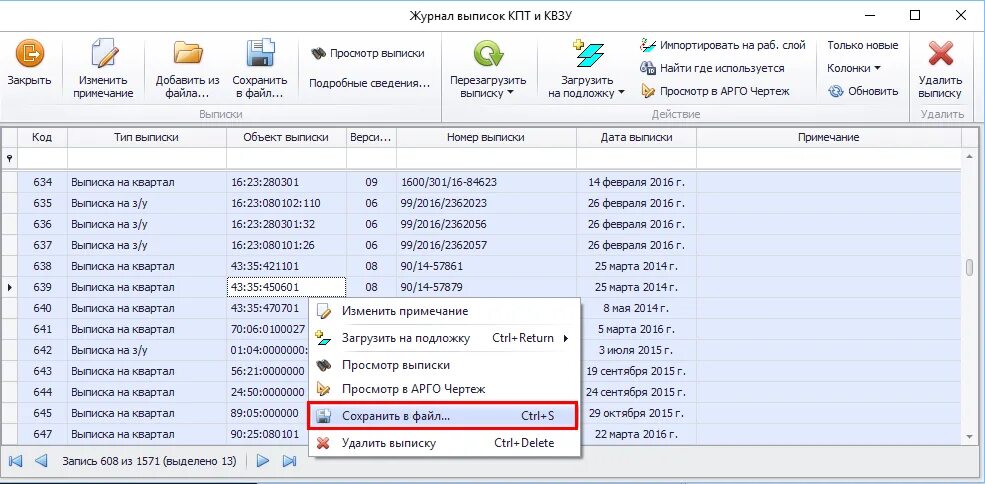Select Сохранить в файл... in context menu
This screenshot has width=985, height=484.
click(x=445, y=416)
